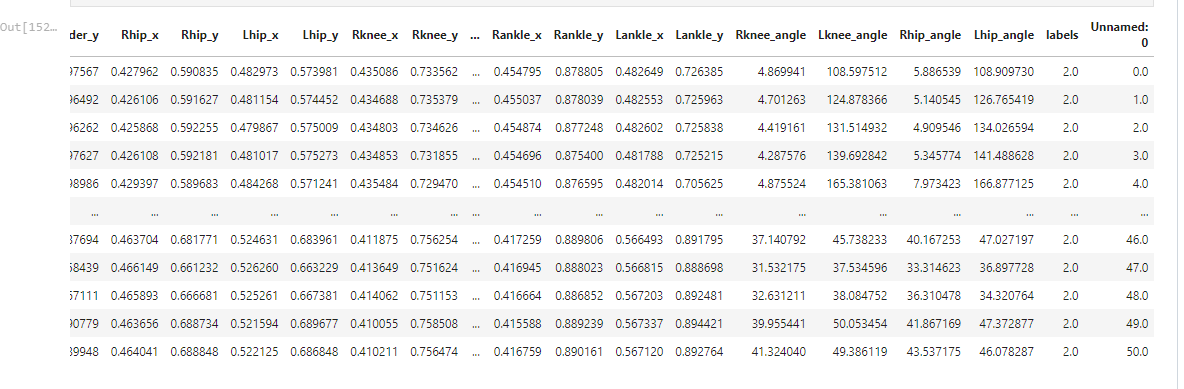Select cell value 0.410211
The width and height of the screenshot is (1184, 389).
click(374, 351)
